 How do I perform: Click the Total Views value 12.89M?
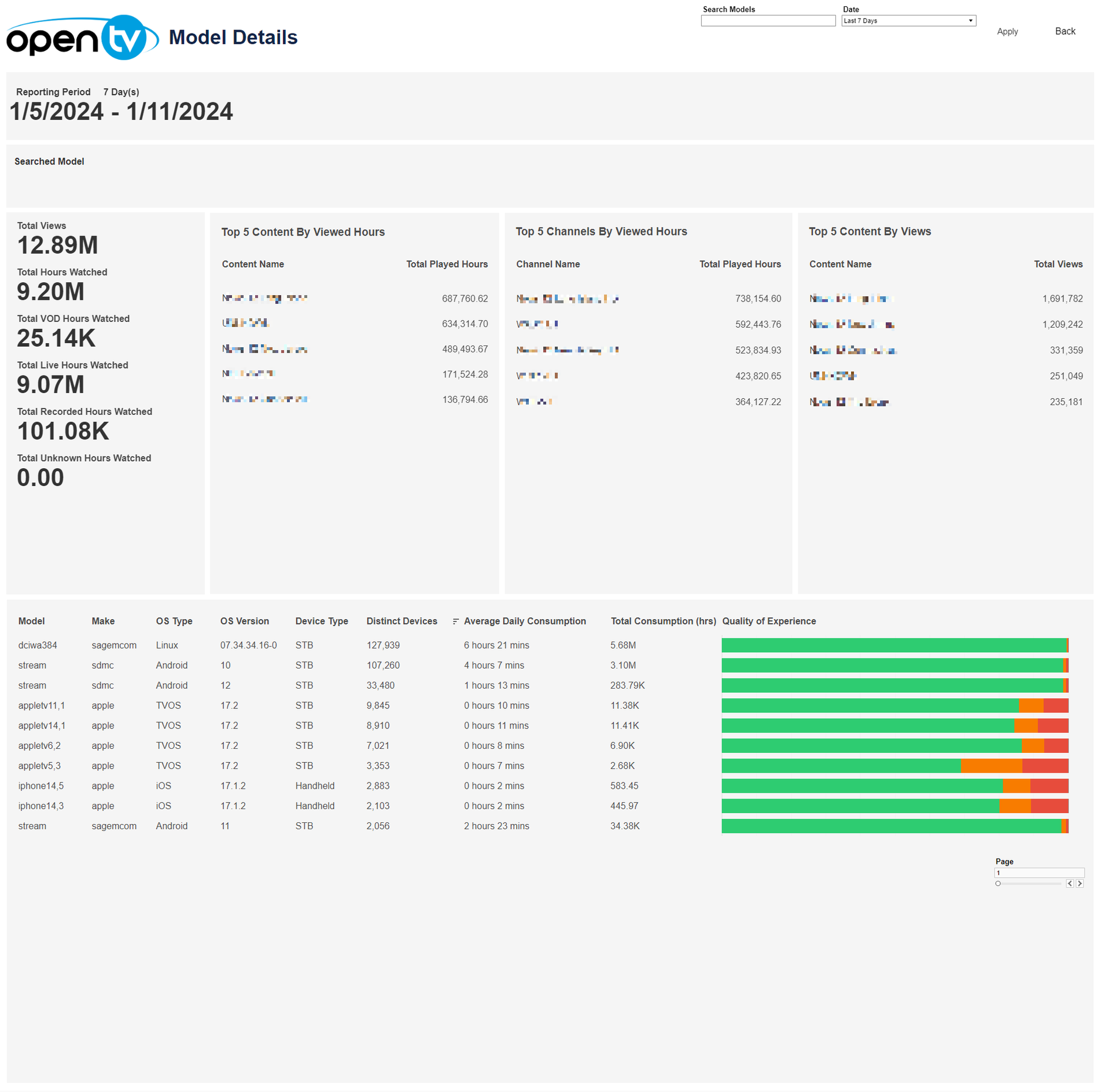(57, 245)
